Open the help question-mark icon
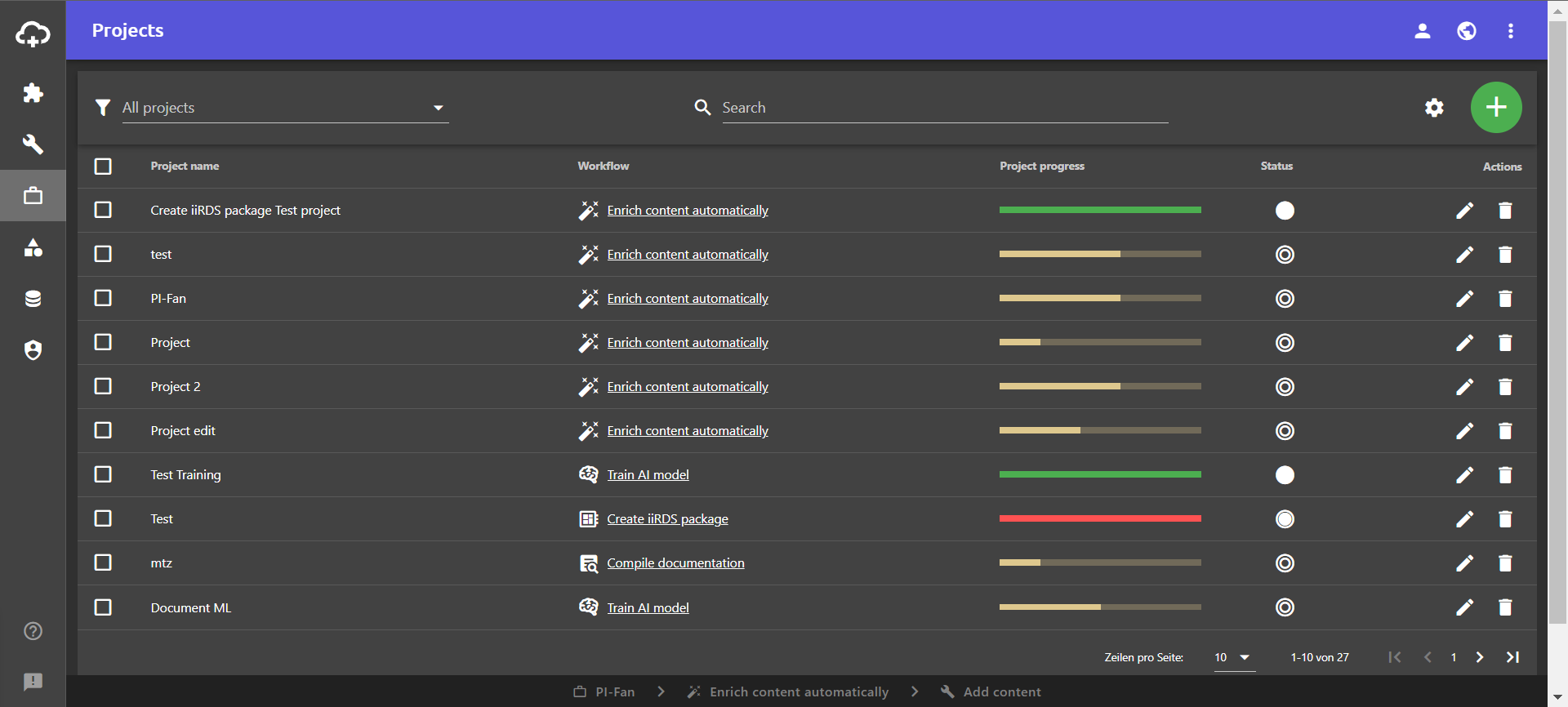The width and height of the screenshot is (1568, 707). pyautogui.click(x=33, y=631)
